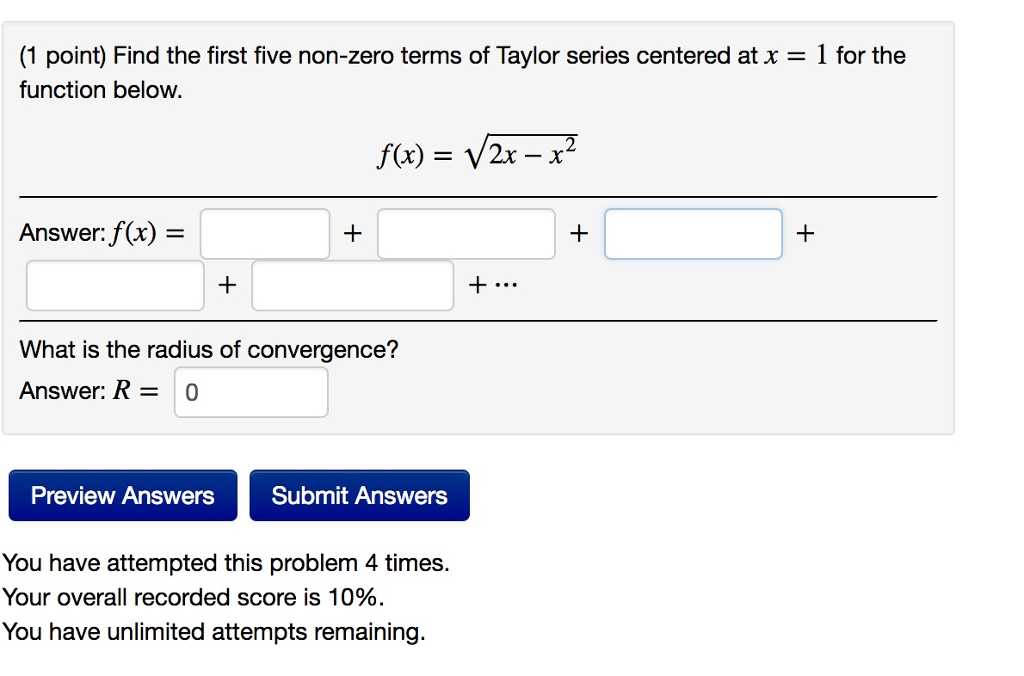Click the problem statement text area
This screenshot has width=1024, height=676.
coord(460,72)
